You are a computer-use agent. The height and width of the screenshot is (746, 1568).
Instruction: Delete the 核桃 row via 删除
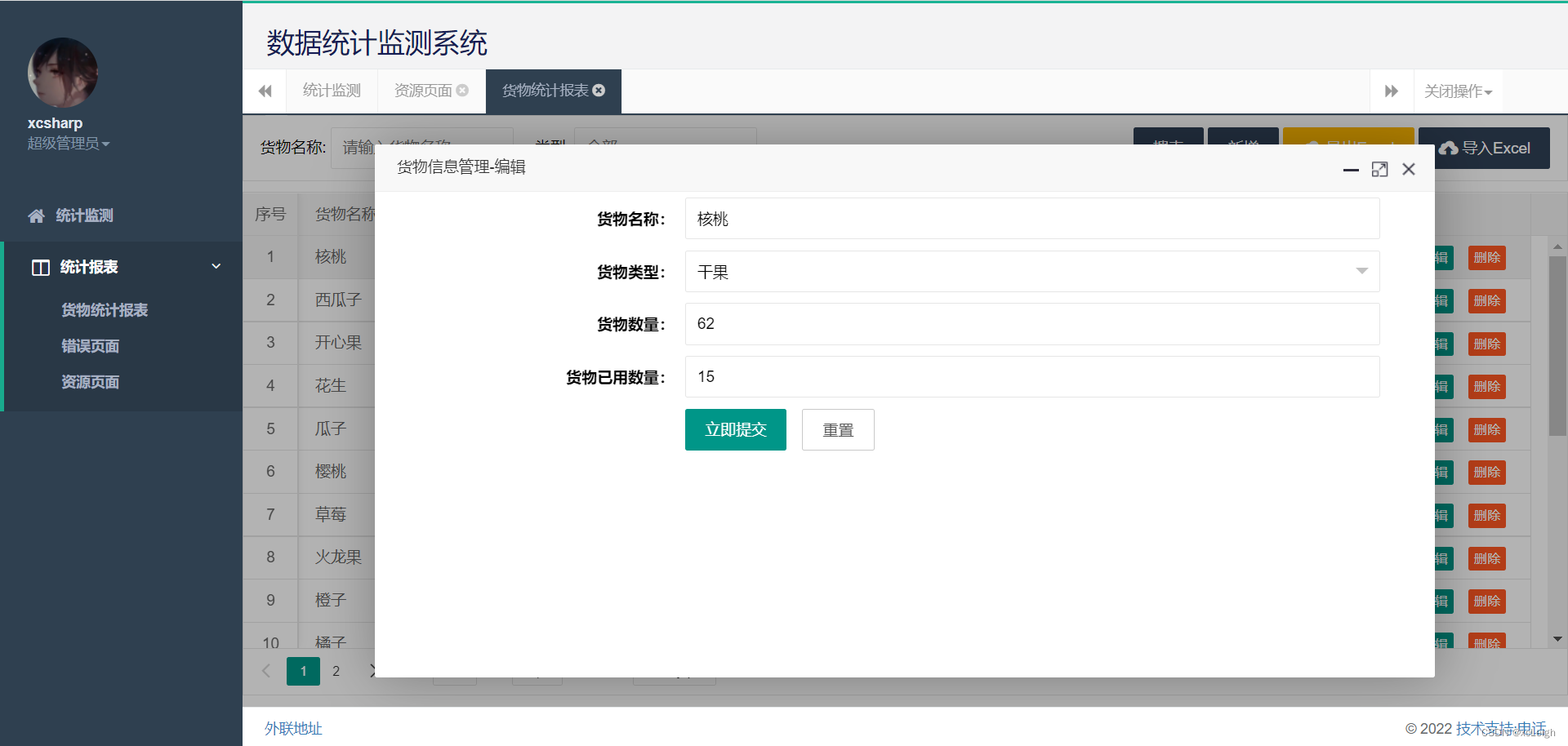pyautogui.click(x=1487, y=258)
